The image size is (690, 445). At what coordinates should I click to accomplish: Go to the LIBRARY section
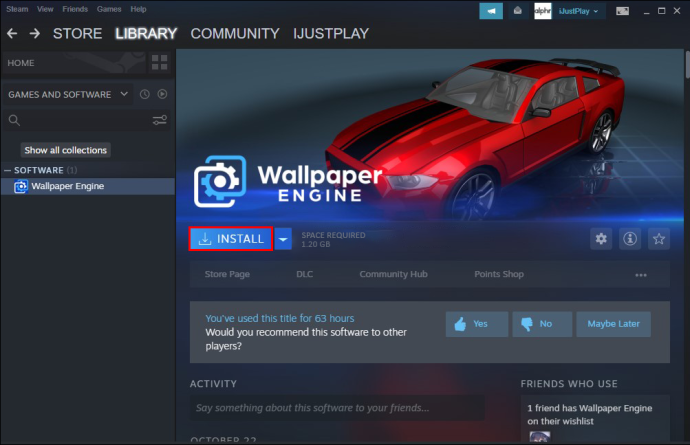click(x=146, y=33)
